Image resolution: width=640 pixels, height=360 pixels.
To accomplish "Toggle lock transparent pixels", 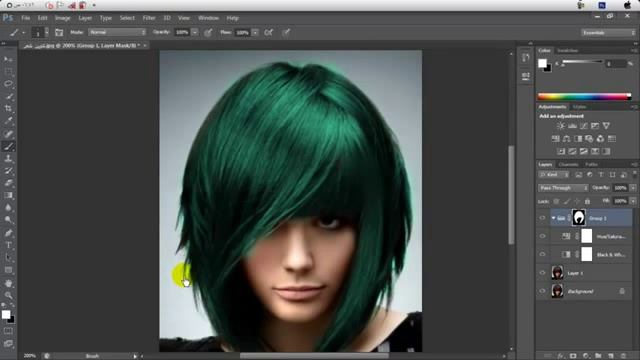I will click(x=556, y=201).
